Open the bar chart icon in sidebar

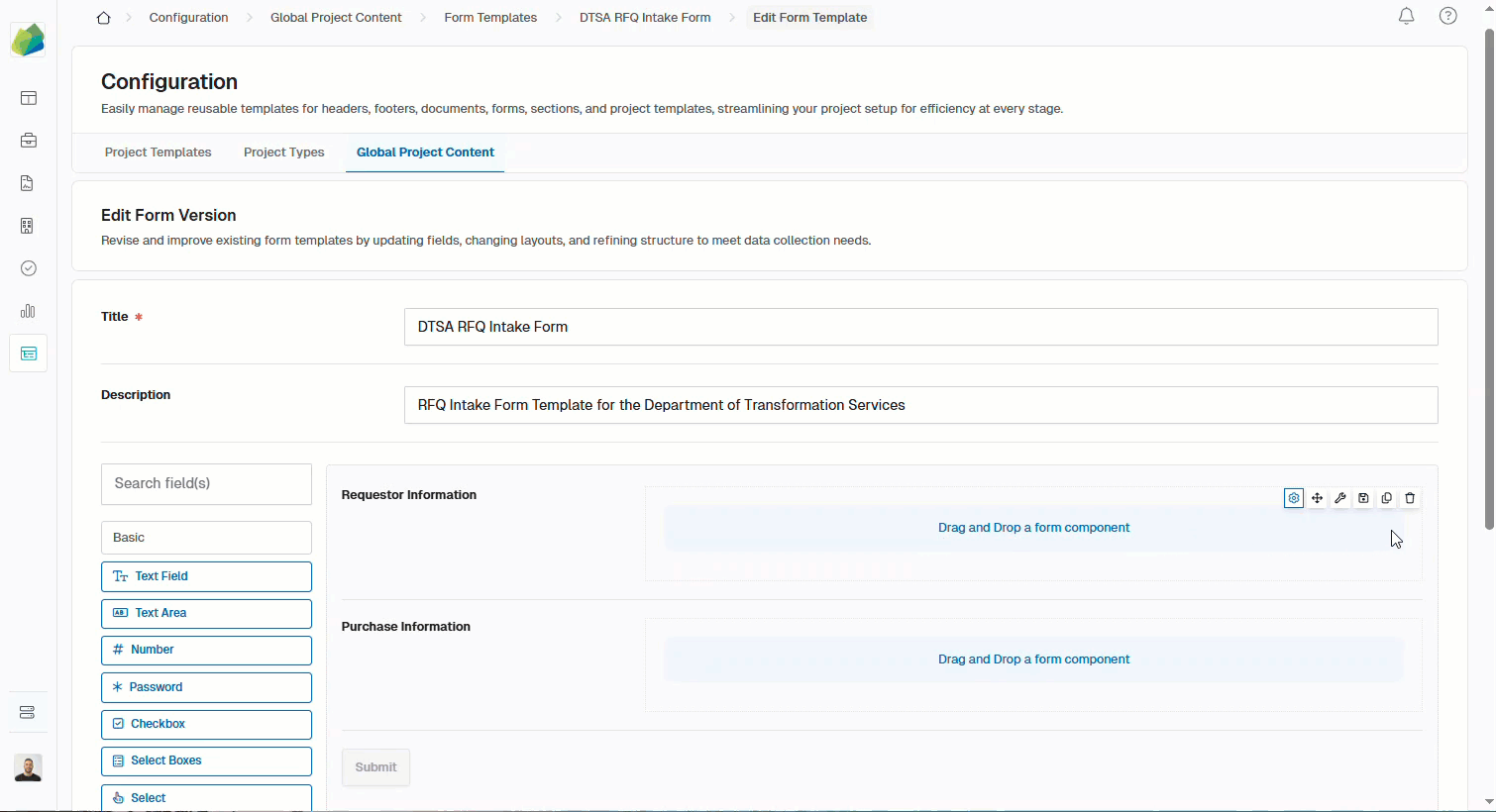click(28, 311)
